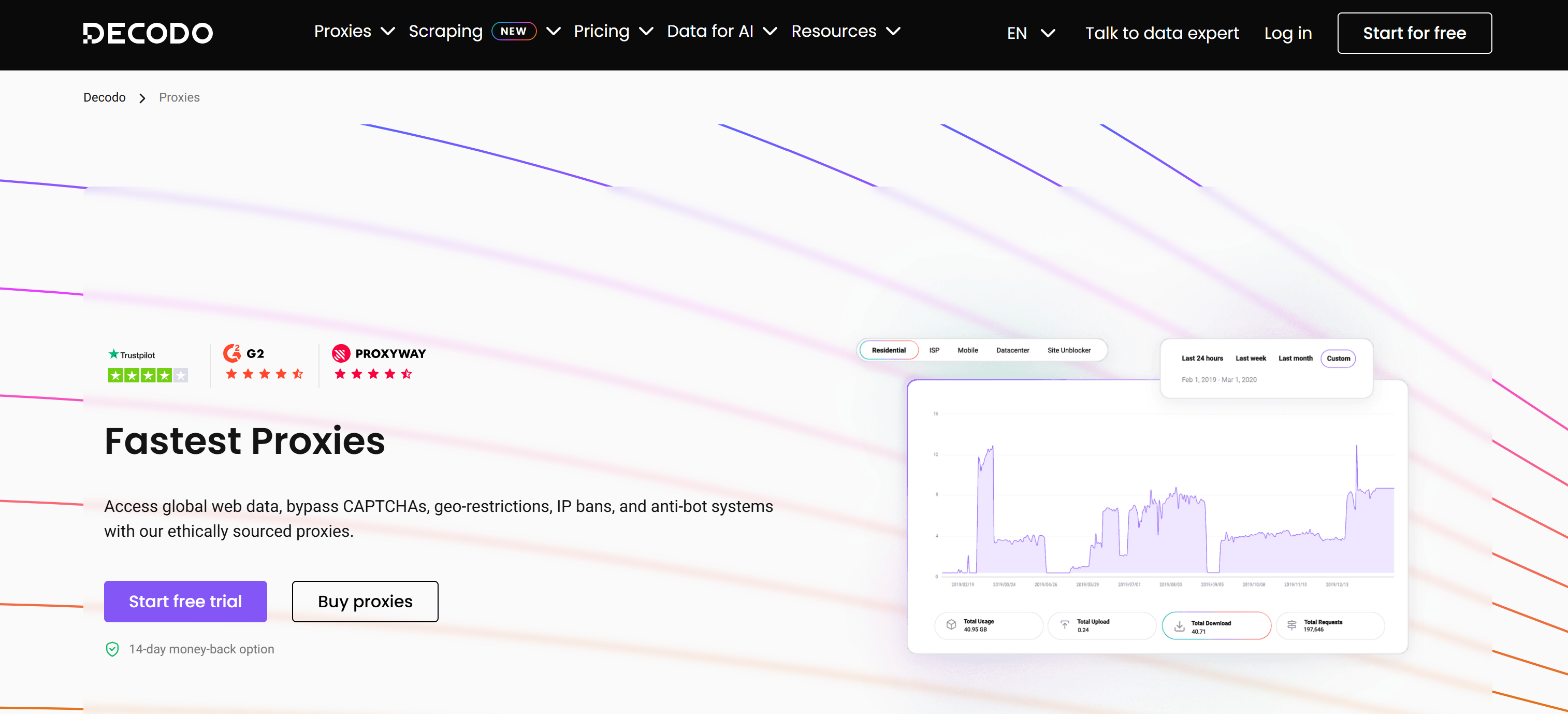This screenshot has width=1568, height=714.
Task: Click the Decodo logo
Action: 148,33
